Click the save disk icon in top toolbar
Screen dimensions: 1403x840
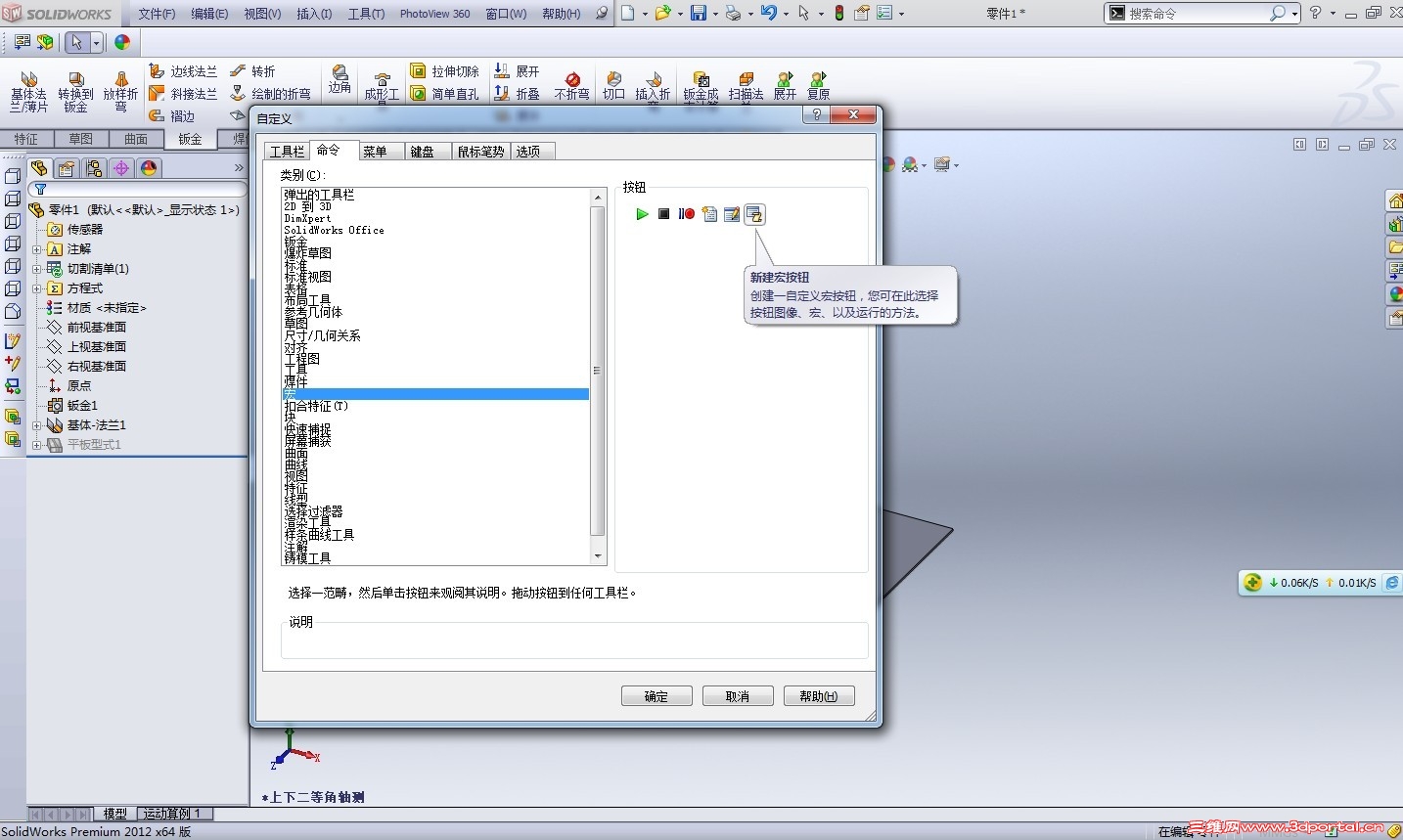(699, 13)
